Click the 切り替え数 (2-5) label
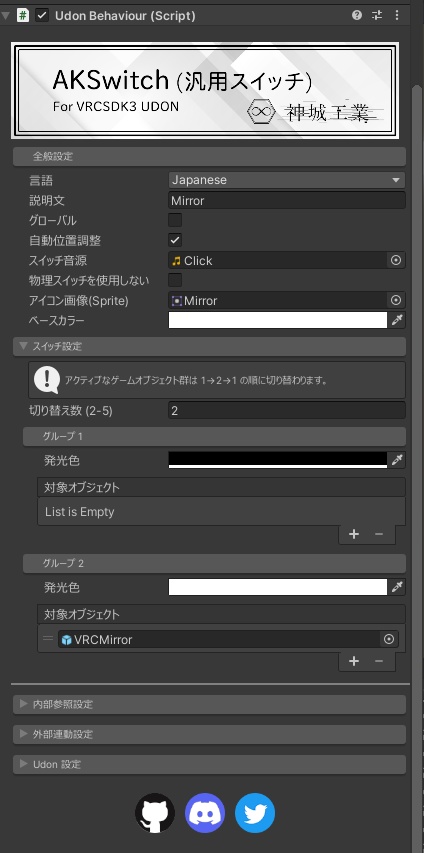Image resolution: width=424 pixels, height=853 pixels. [71, 411]
